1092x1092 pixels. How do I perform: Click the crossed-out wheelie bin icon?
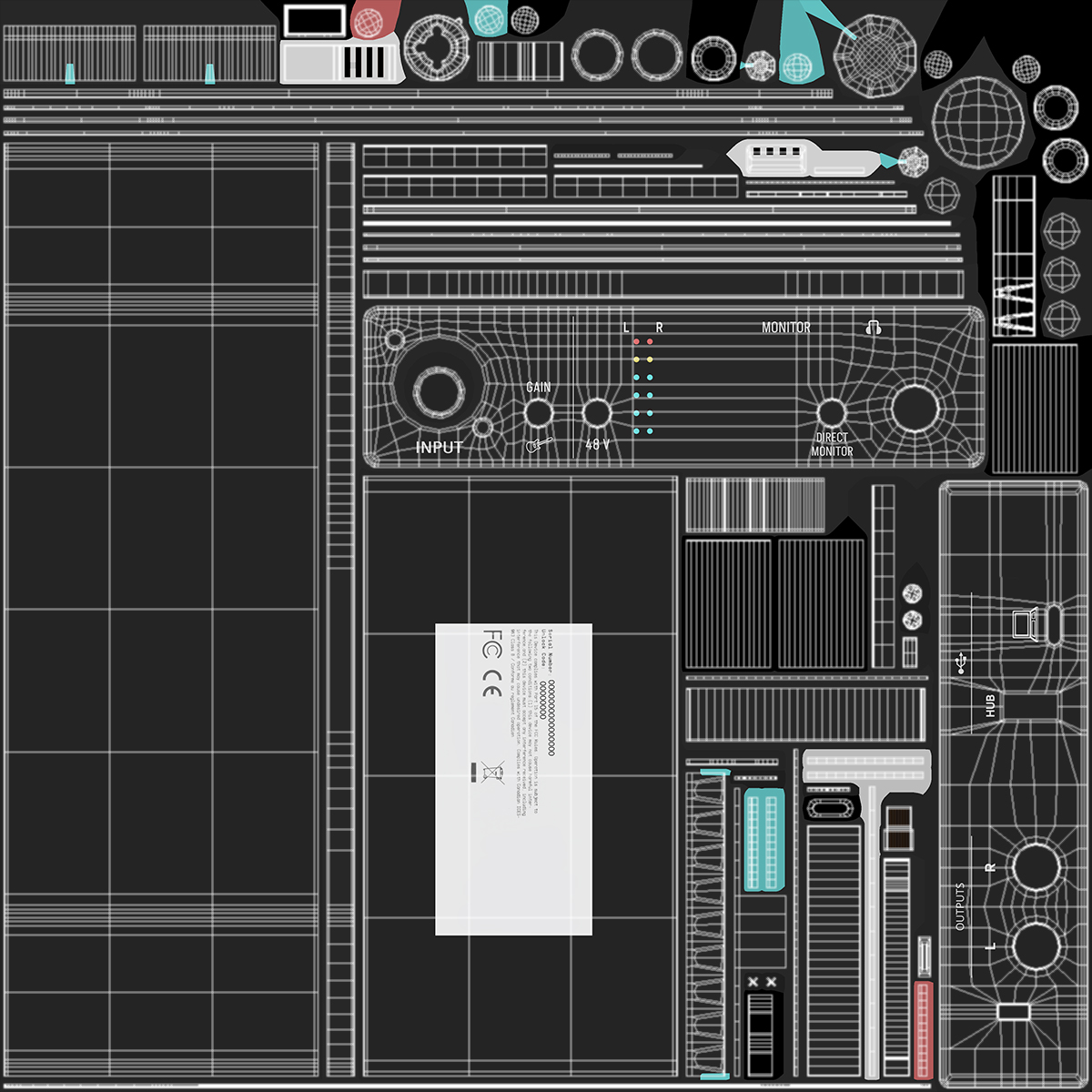coord(492,773)
